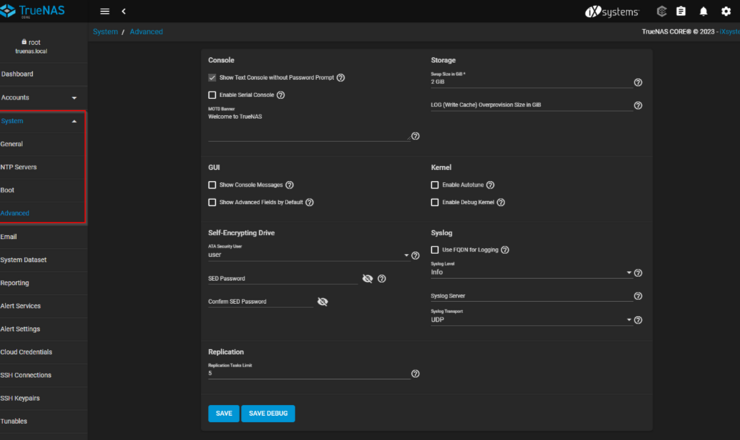Show help for Syslog Server
This screenshot has width=740, height=440.
[x=638, y=296]
